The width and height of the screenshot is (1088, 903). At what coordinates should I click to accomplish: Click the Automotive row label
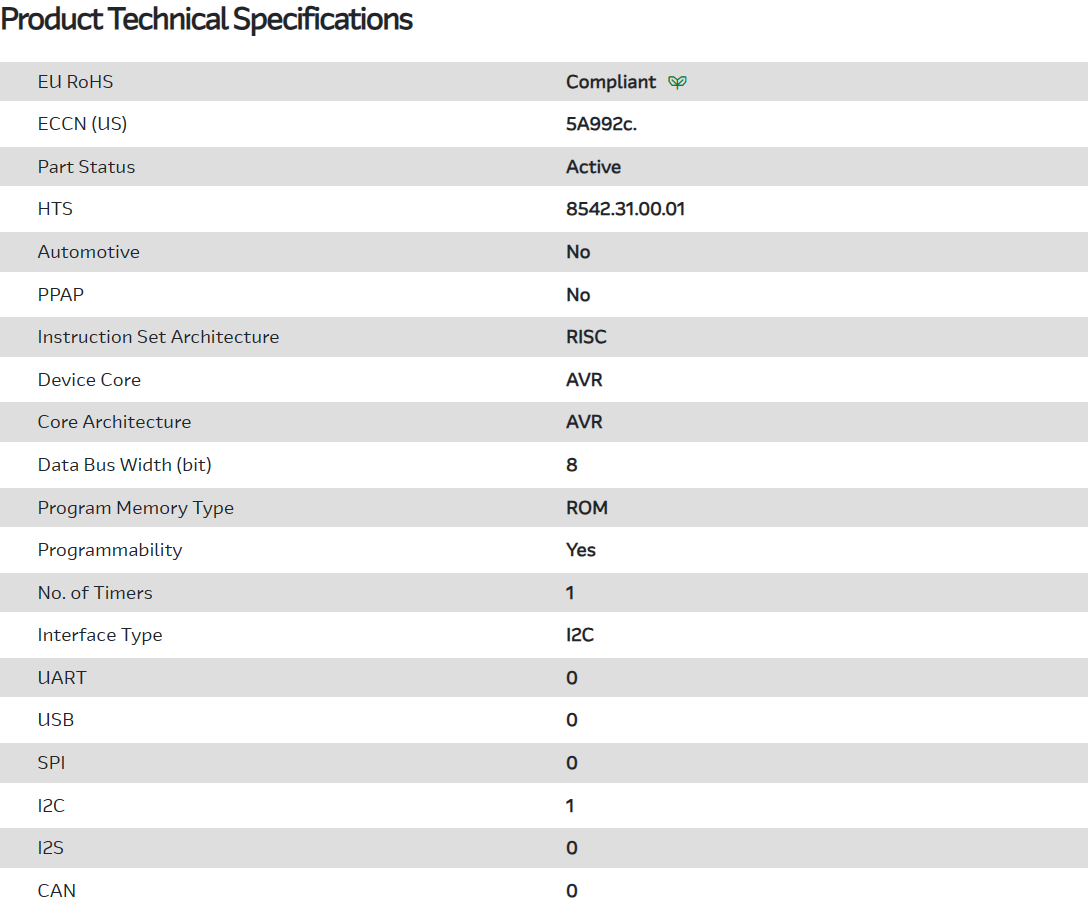pos(89,252)
